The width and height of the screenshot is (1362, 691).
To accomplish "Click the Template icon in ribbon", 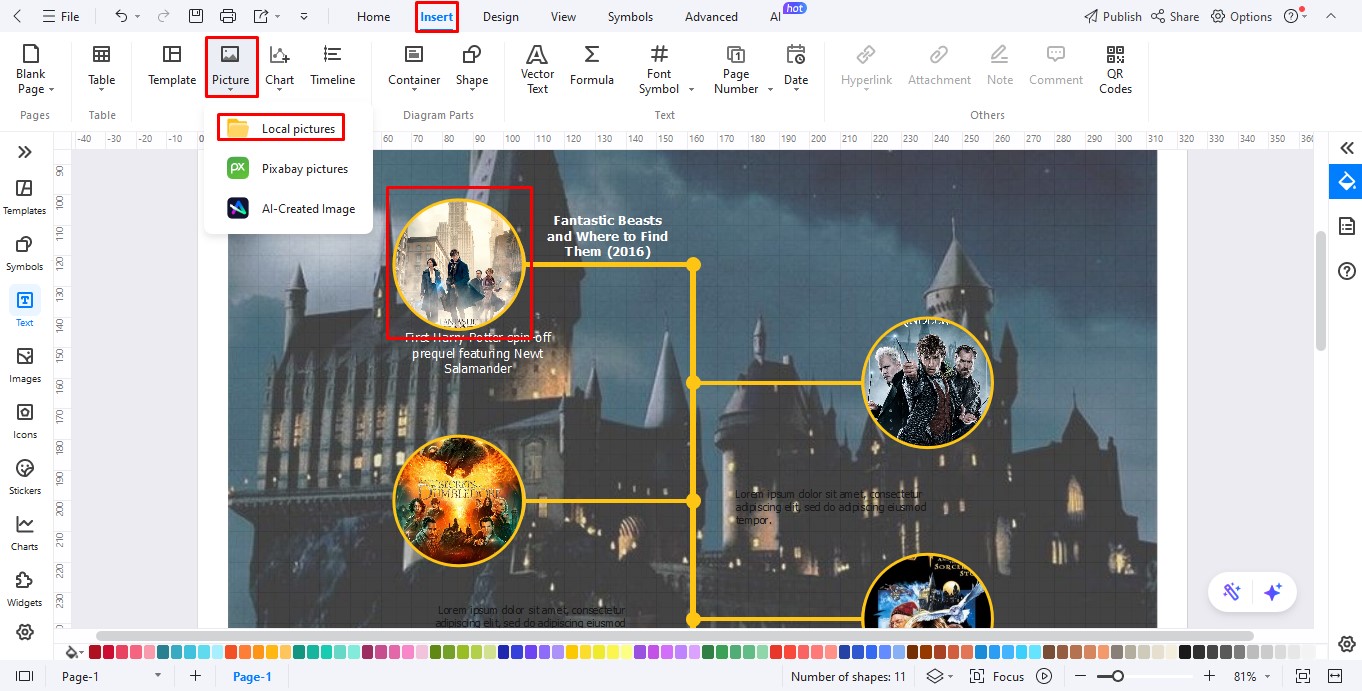I will (x=172, y=55).
